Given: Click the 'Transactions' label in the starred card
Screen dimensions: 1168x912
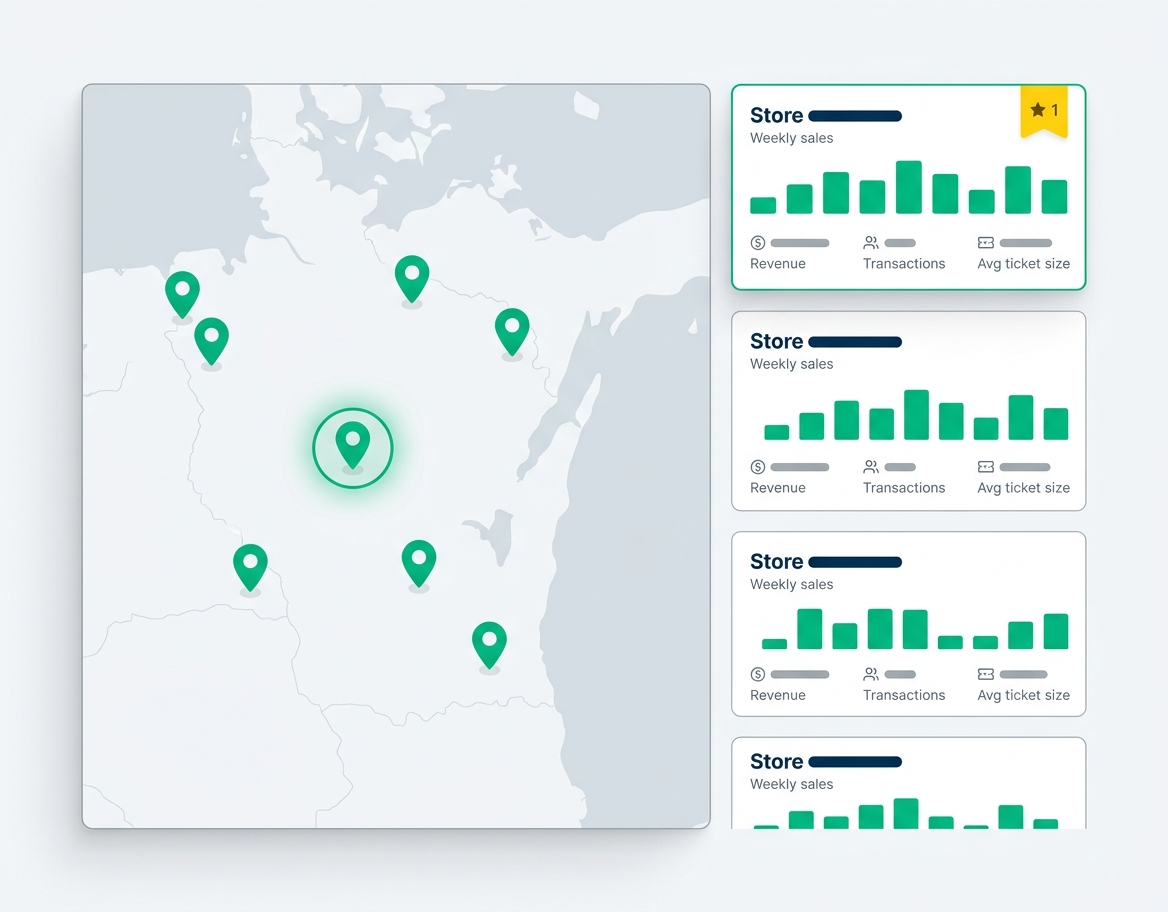Looking at the screenshot, I should point(904,264).
